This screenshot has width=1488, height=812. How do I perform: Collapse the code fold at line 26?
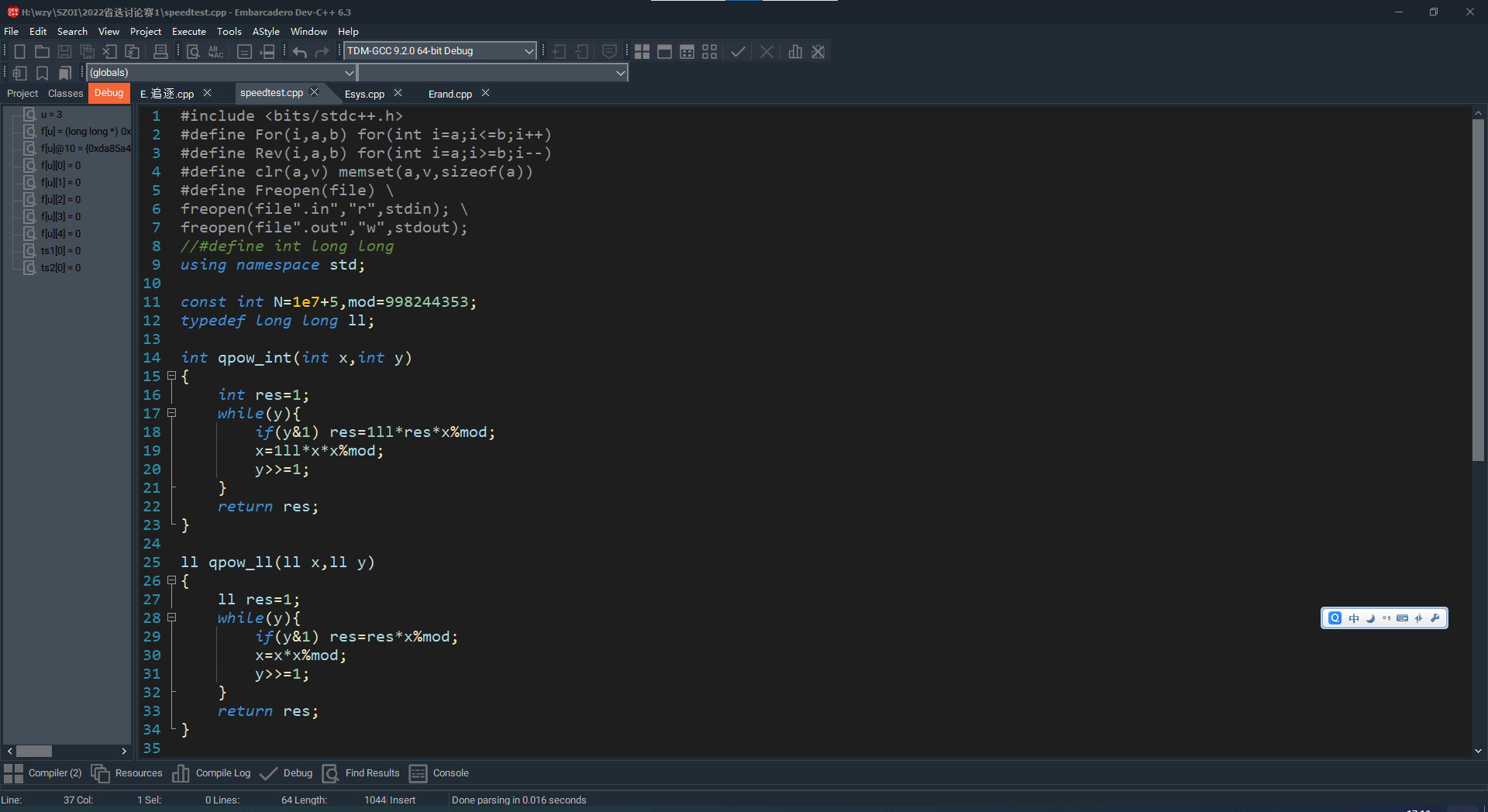click(x=172, y=580)
